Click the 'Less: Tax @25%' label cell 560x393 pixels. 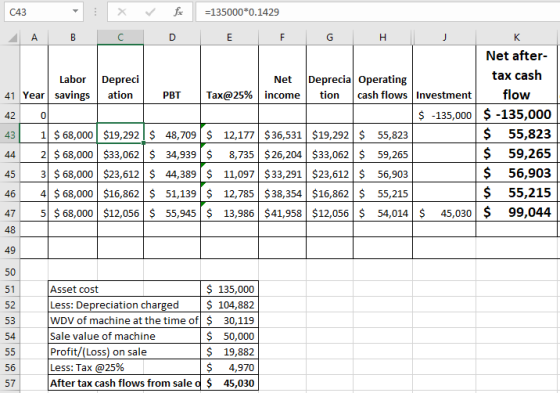pos(124,367)
